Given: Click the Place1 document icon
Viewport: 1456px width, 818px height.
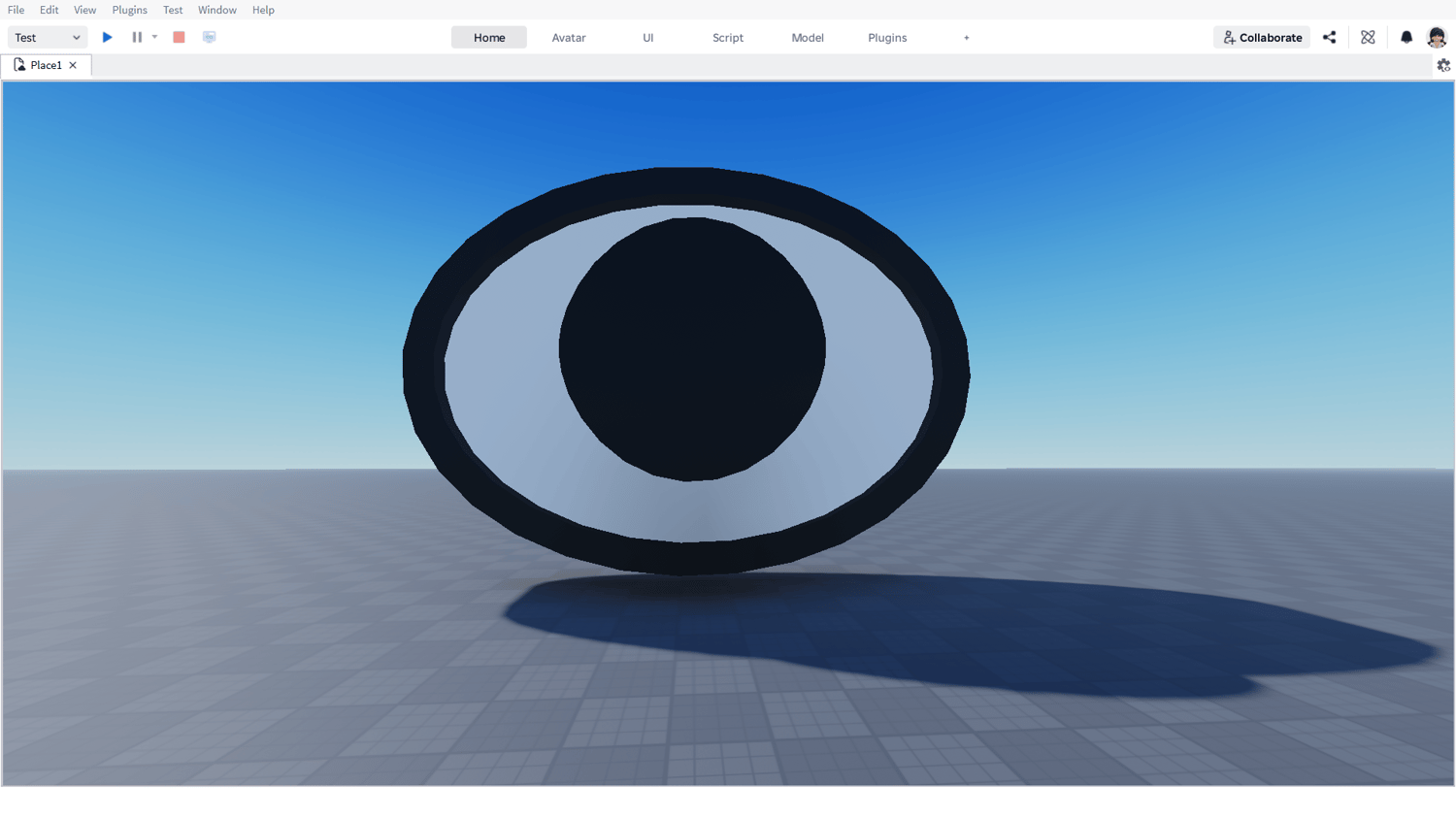Looking at the screenshot, I should [19, 65].
